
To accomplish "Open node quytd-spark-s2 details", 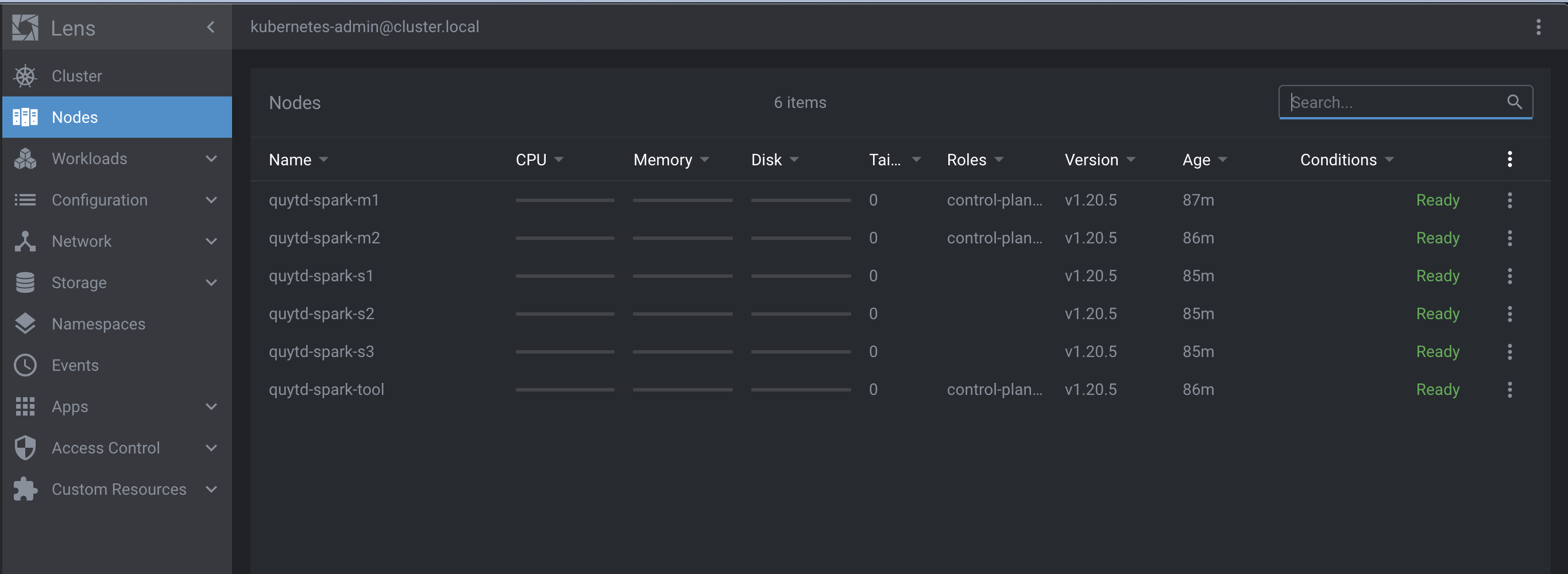I will tap(322, 314).
